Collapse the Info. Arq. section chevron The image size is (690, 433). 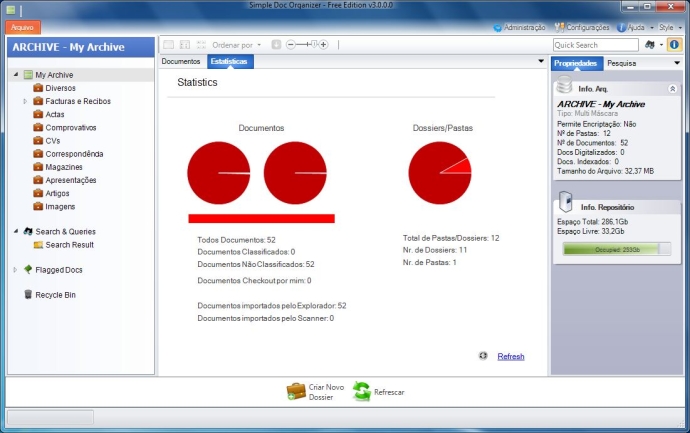tap(672, 89)
